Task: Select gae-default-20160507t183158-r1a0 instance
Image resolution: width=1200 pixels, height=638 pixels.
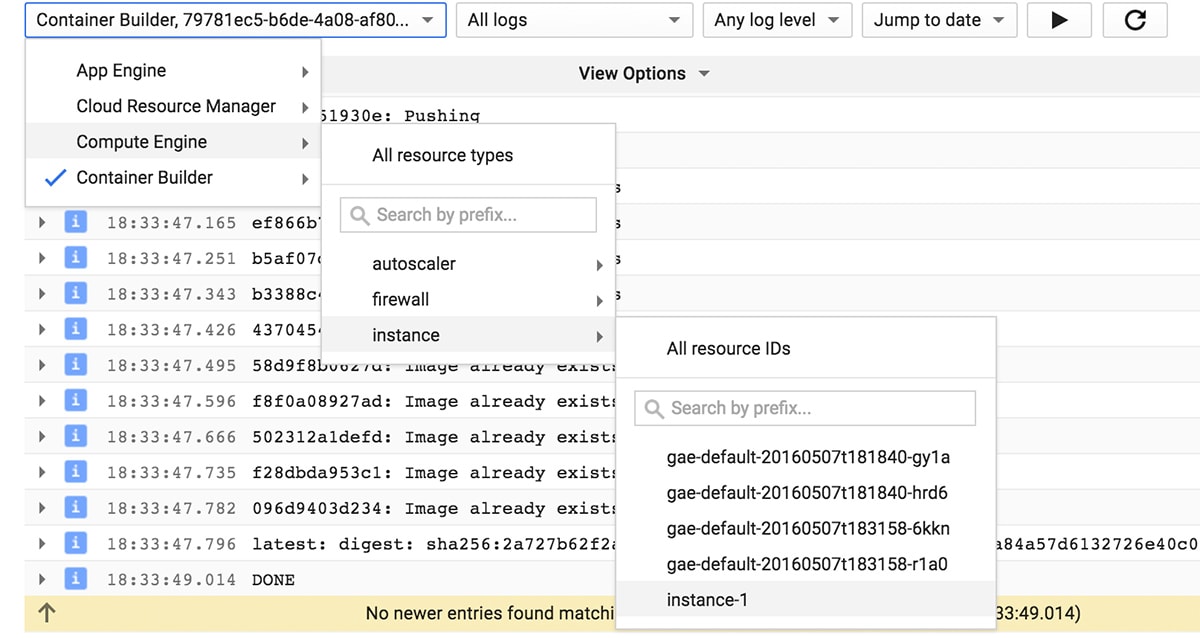Action: [x=806, y=564]
